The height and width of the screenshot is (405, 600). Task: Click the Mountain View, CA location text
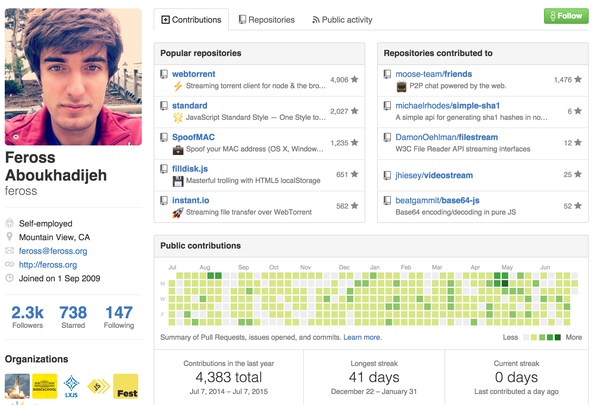coord(54,237)
